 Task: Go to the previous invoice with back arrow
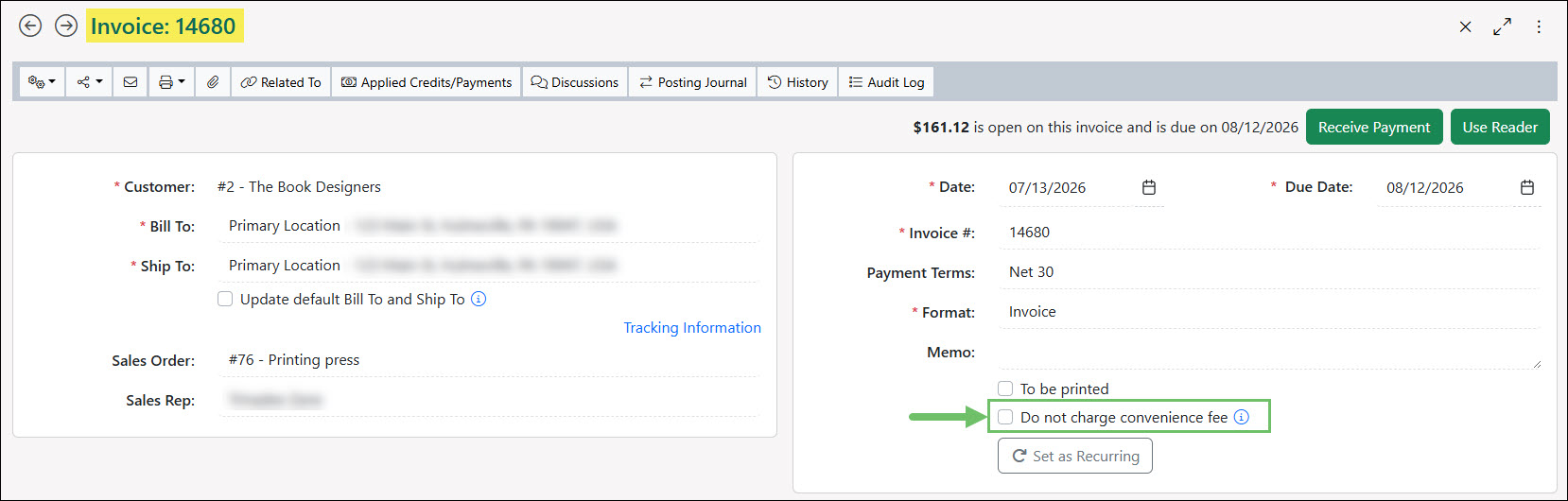[30, 26]
